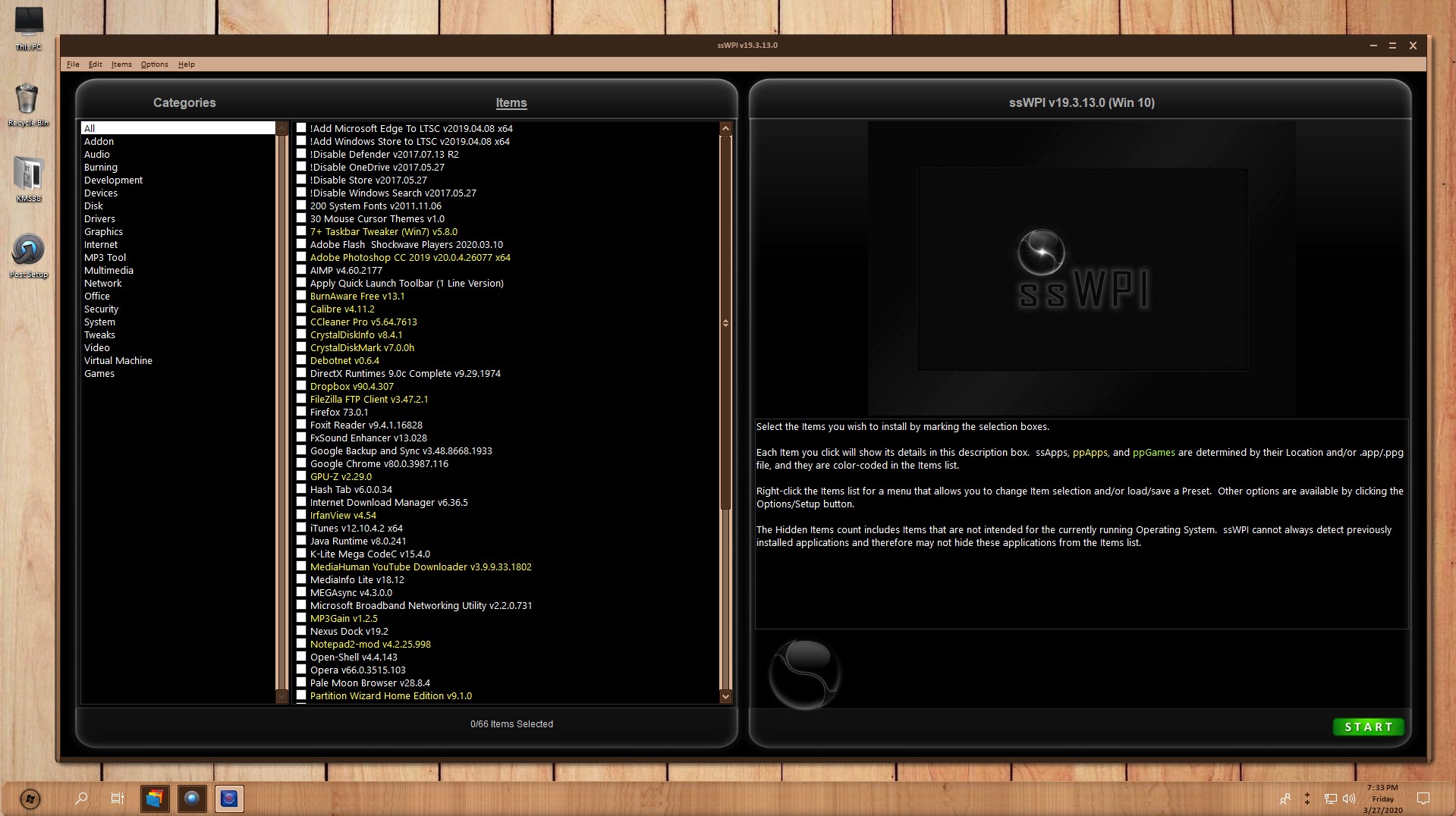The image size is (1456, 816).
Task: Click the ssWPI preview image
Action: pos(1082,268)
